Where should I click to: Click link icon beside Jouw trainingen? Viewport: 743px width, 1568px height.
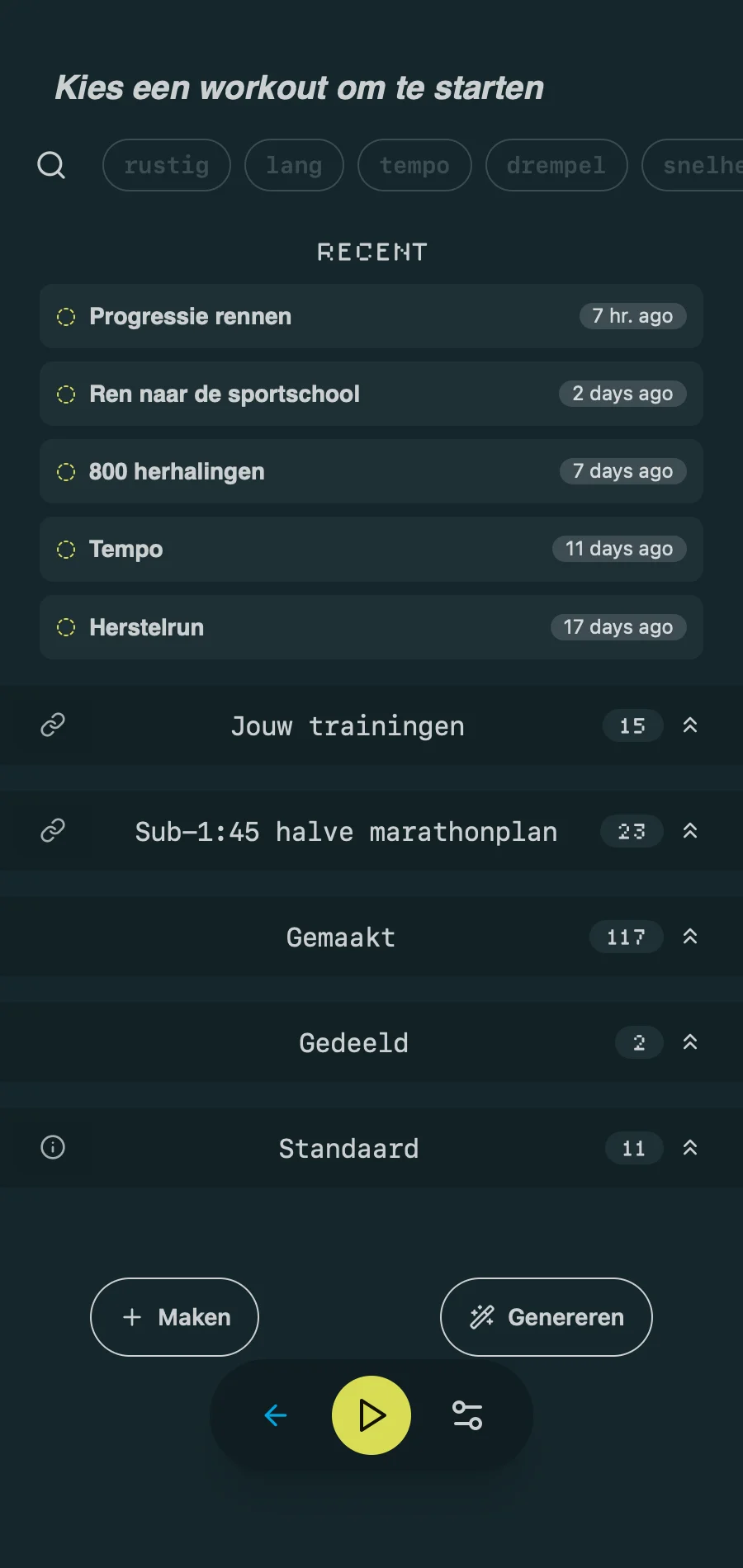coord(53,725)
